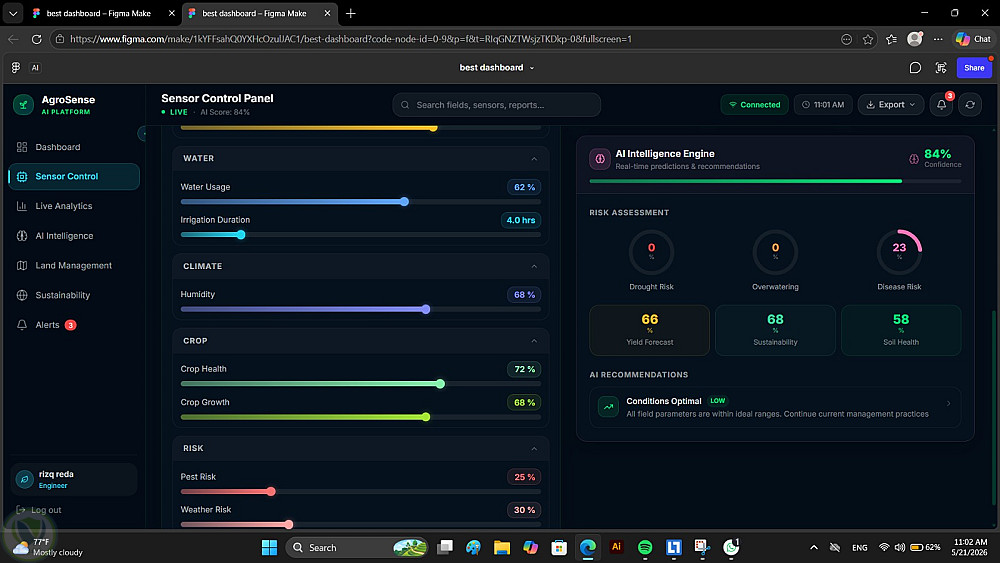Click the AgroSense plant logo icon
This screenshot has width=1000, height=563.
24,105
